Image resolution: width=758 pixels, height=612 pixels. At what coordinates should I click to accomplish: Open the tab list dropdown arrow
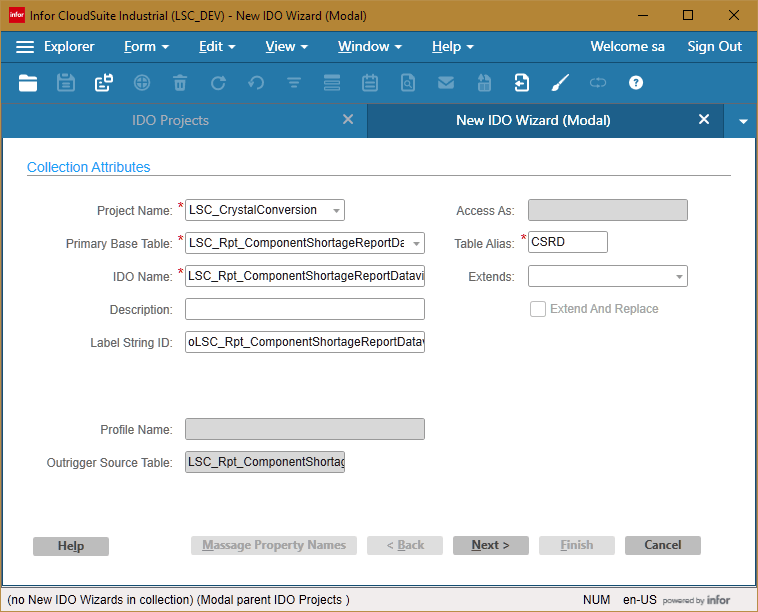tap(743, 121)
